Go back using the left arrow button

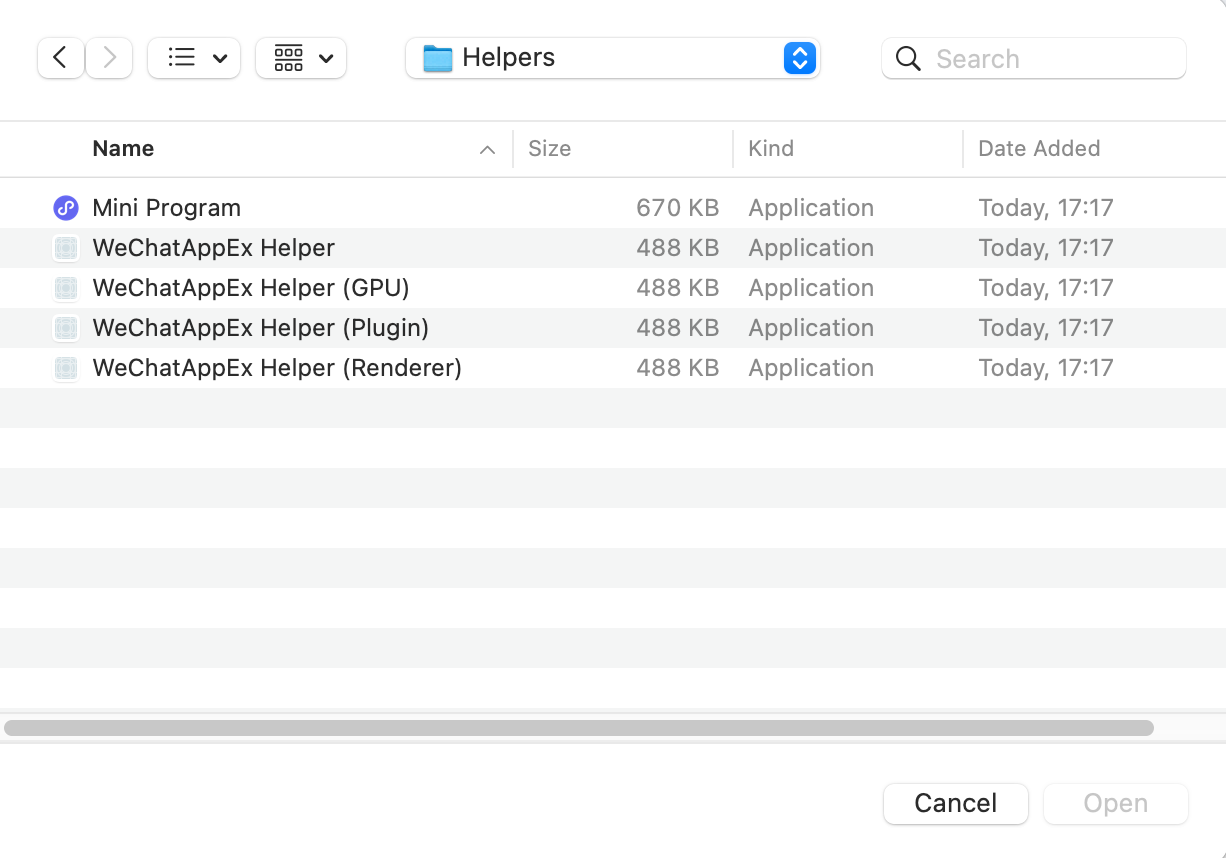tap(60, 58)
